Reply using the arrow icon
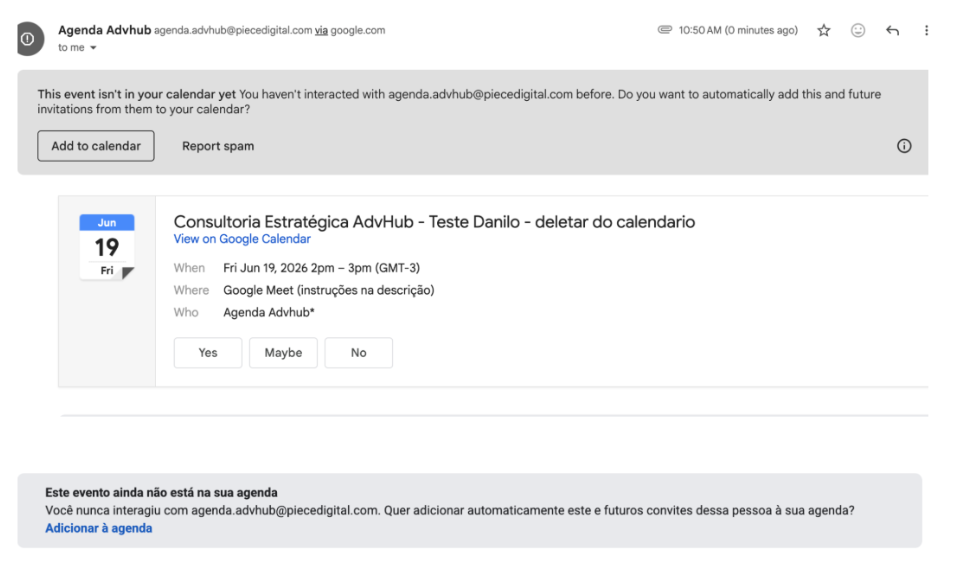The width and height of the screenshot is (960, 562). 892,31
